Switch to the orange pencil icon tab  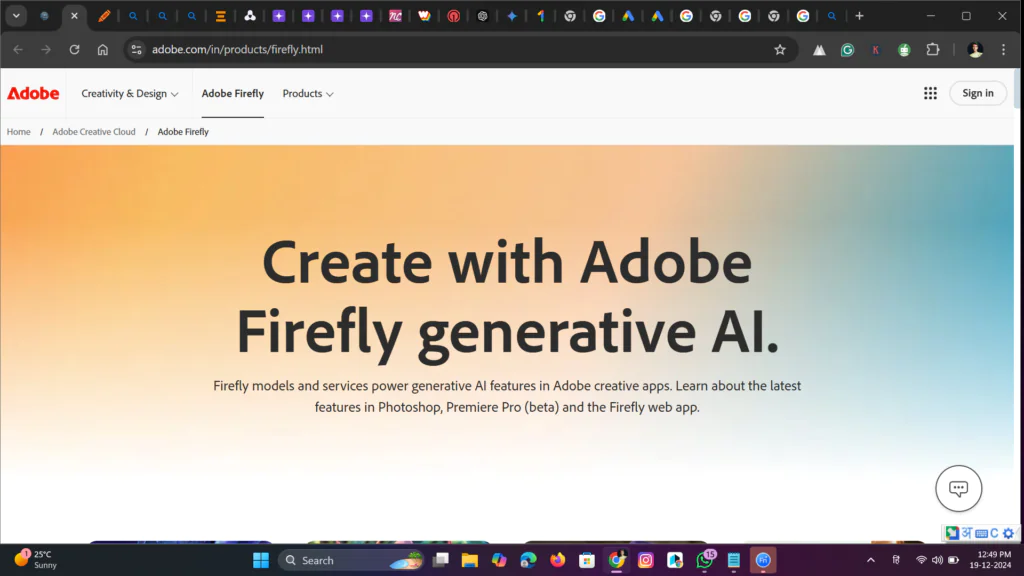(x=104, y=16)
